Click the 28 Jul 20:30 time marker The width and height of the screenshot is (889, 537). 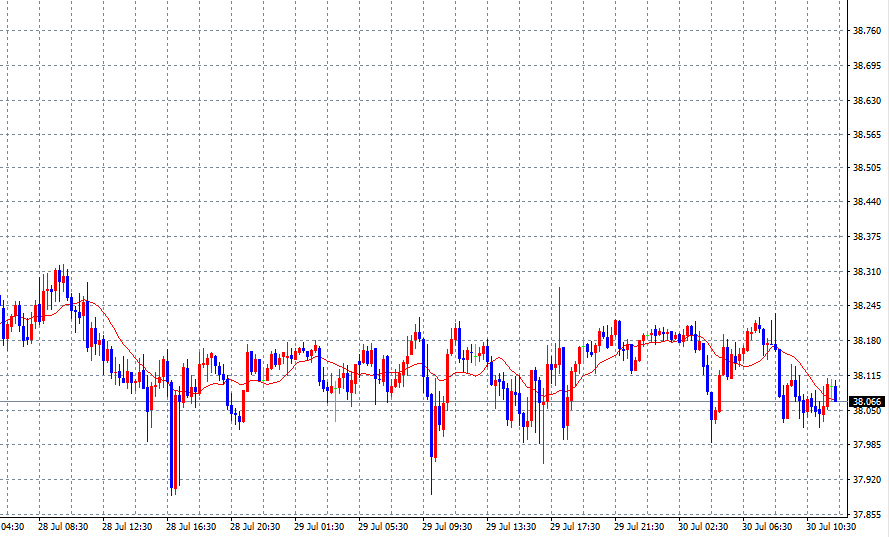[254, 526]
